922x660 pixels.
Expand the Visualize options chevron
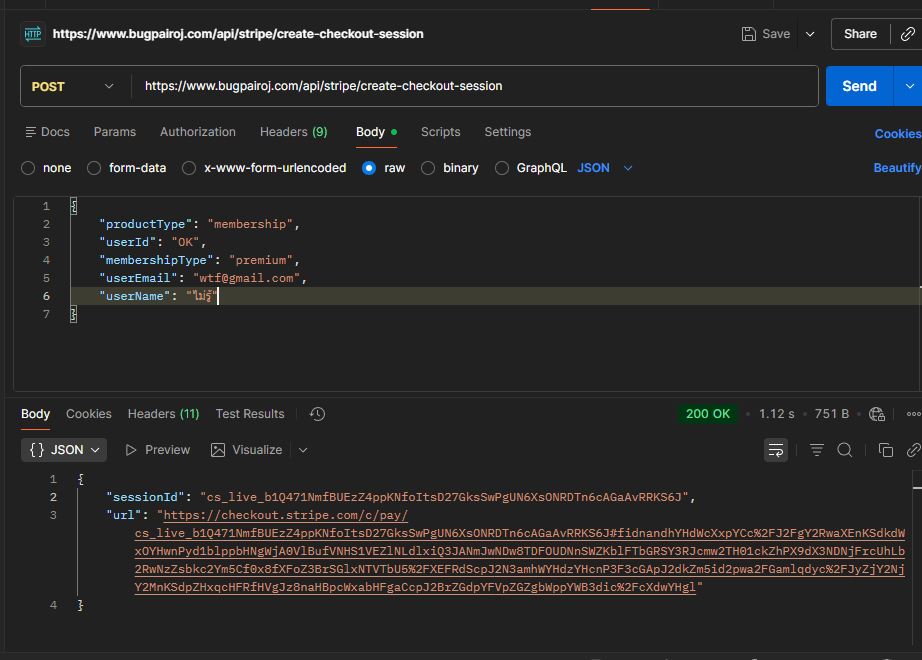pos(303,451)
